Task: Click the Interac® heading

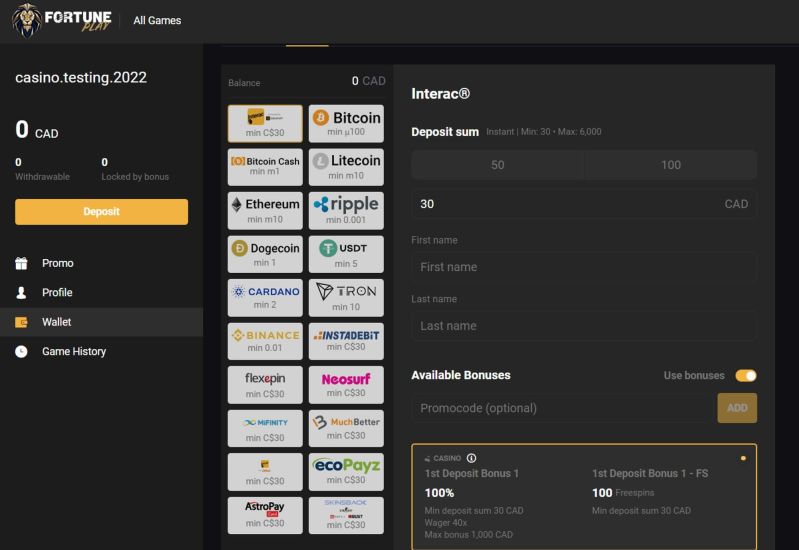Action: [441, 94]
